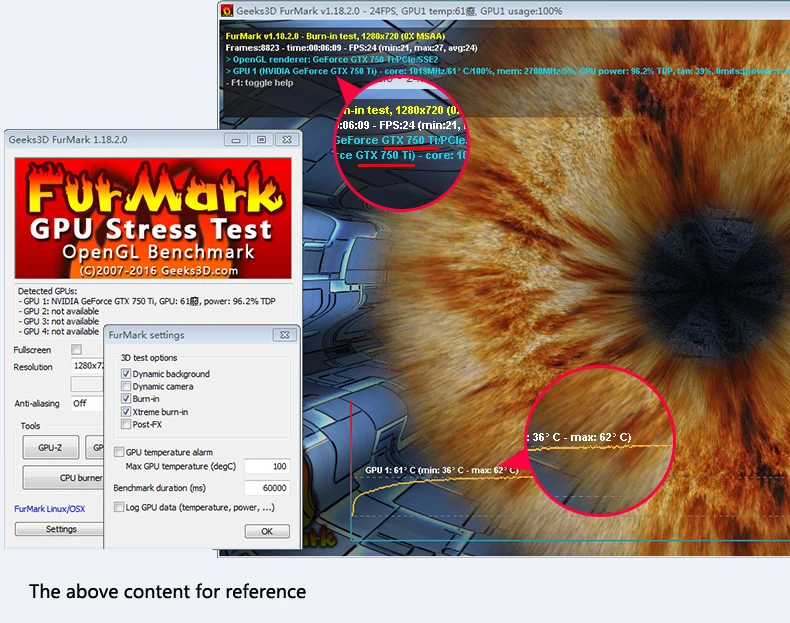Click the FurMark GPU Stress Test banner
This screenshot has height=623, width=790.
153,218
